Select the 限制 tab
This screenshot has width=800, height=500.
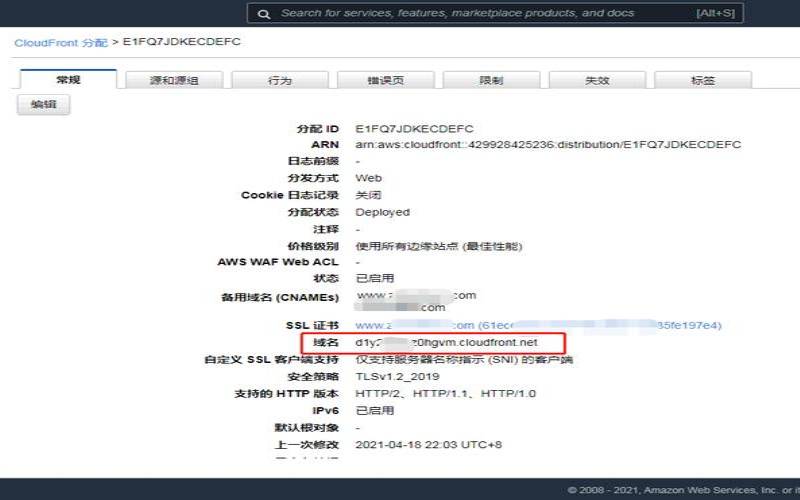tap(491, 80)
